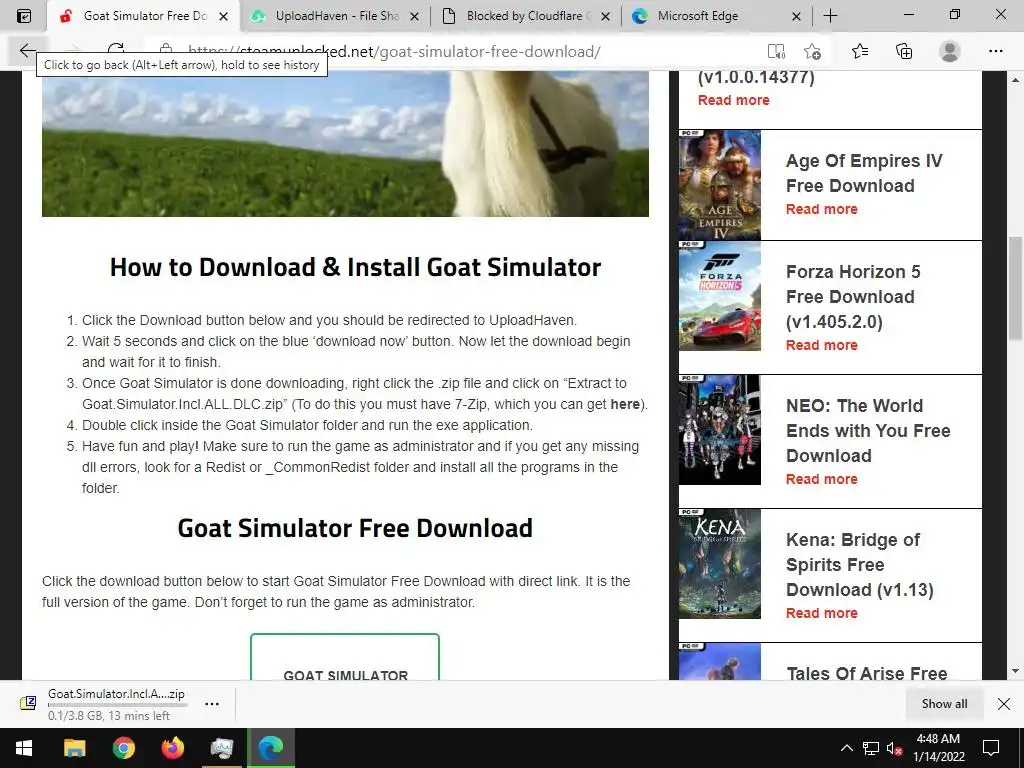This screenshot has height=768, width=1024.
Task: Open the tab actions menu icon
Action: tap(24, 16)
